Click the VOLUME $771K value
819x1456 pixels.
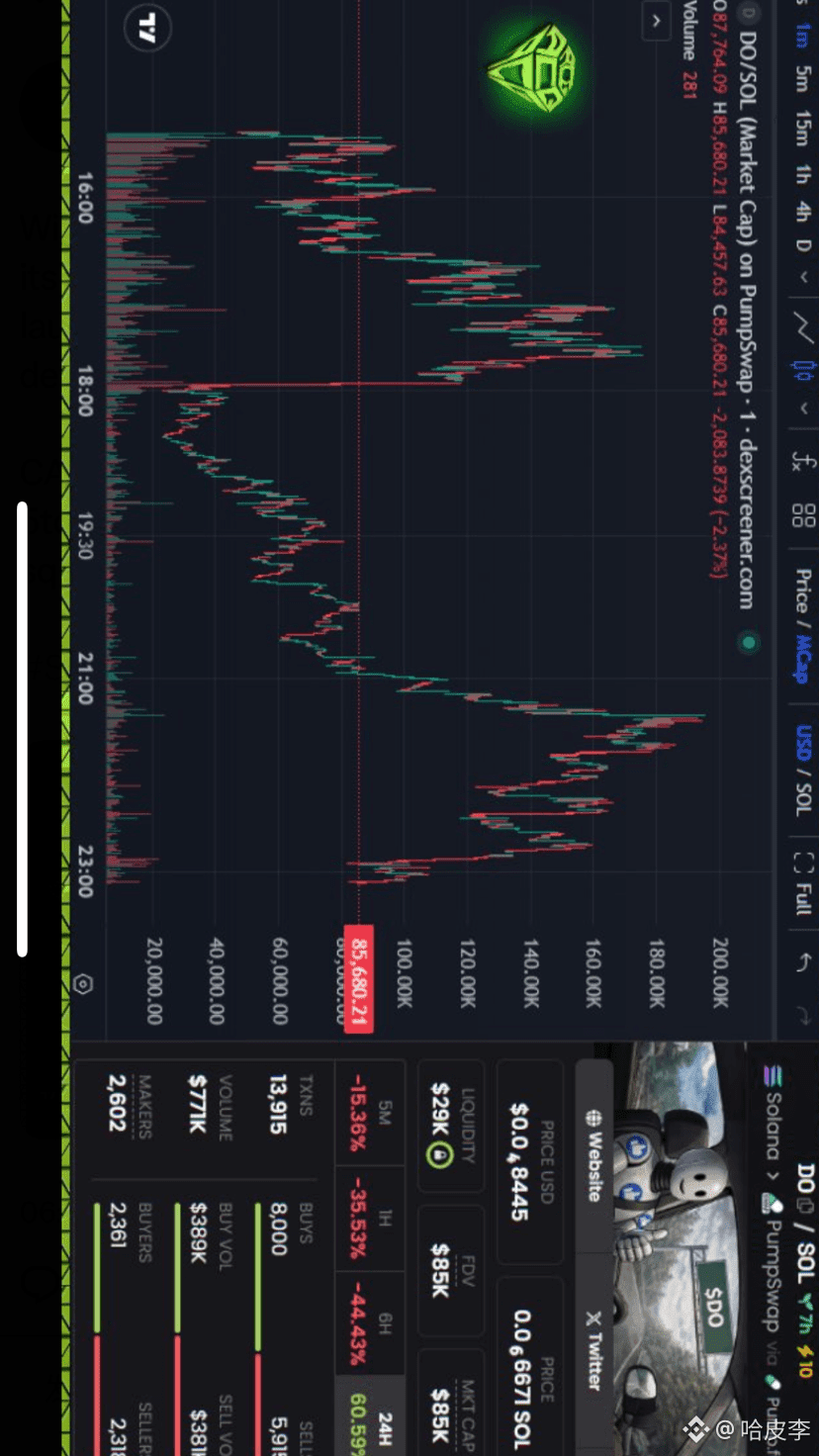pyautogui.click(x=197, y=1105)
